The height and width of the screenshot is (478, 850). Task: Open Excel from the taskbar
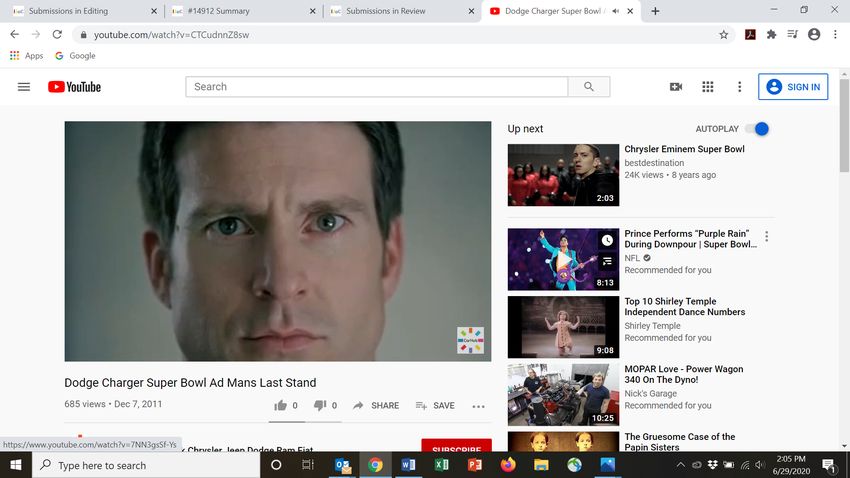[441, 465]
